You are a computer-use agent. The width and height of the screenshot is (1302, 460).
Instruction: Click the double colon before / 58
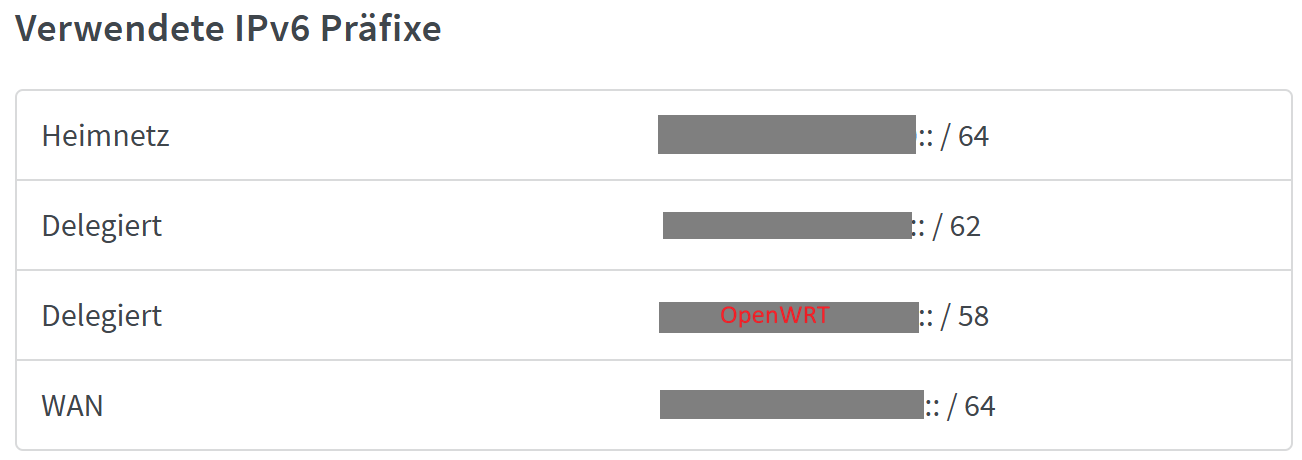pos(926,317)
